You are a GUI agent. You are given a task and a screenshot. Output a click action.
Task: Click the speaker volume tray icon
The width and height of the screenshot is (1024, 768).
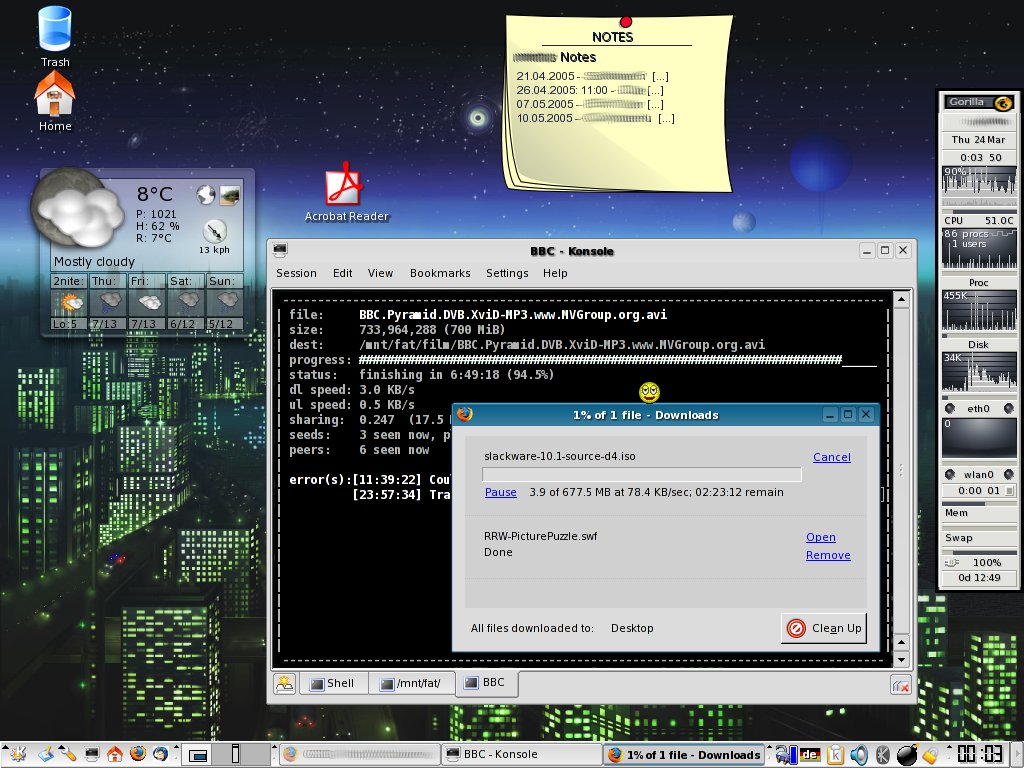859,755
